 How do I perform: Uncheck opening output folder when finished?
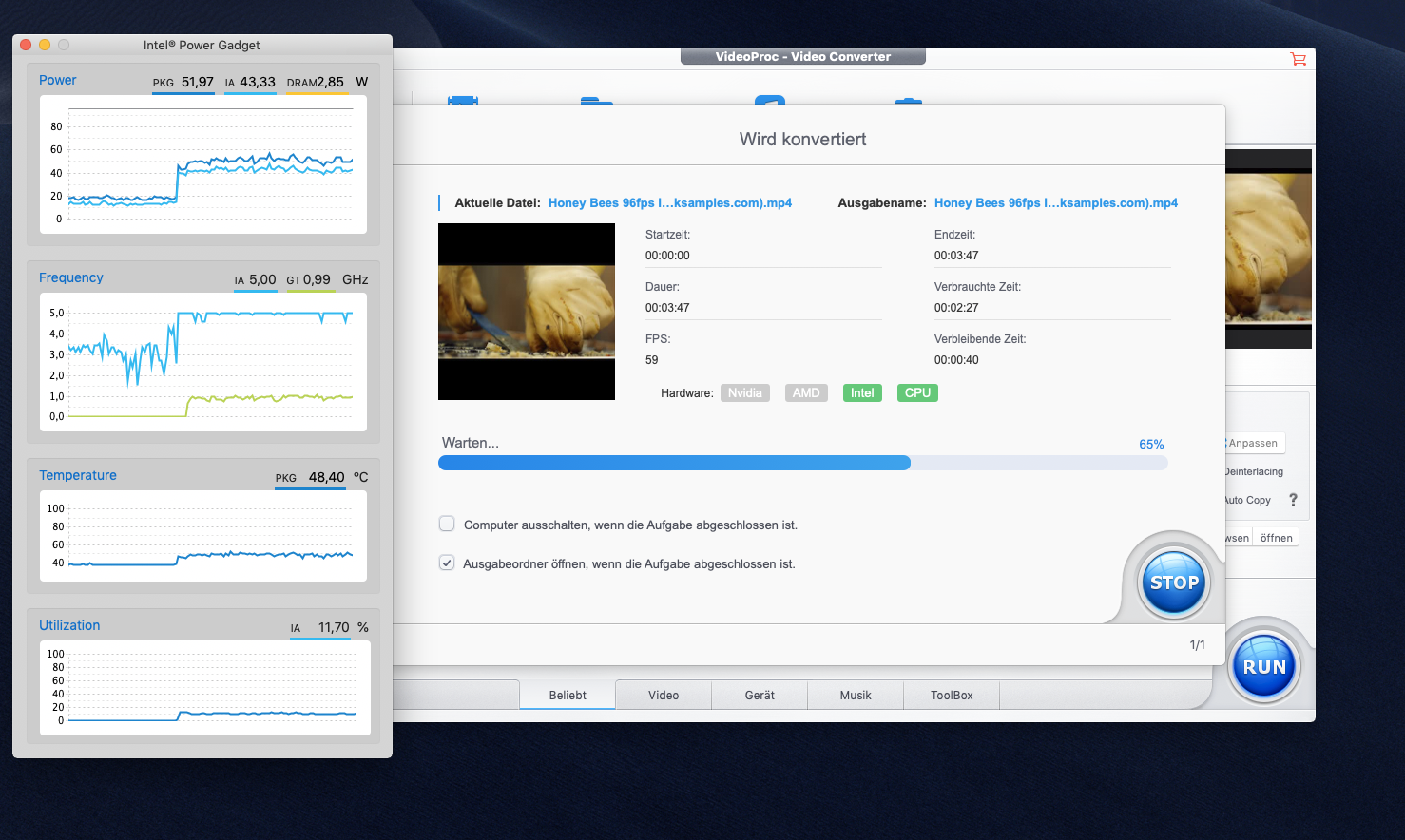(x=447, y=563)
